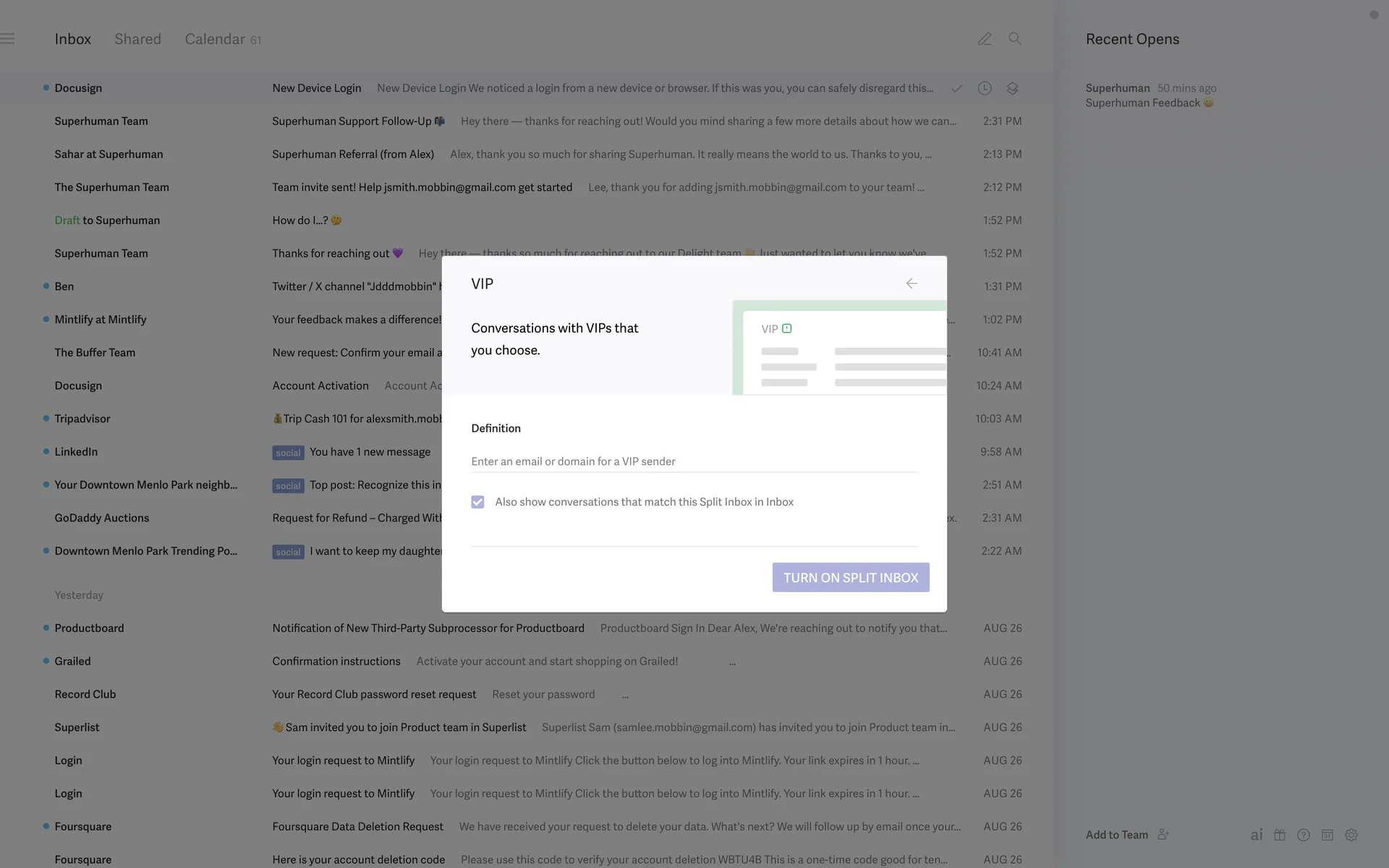Click the stacked layers icon on Docusign row
Screen dimensions: 1389x868
pos(1012,88)
